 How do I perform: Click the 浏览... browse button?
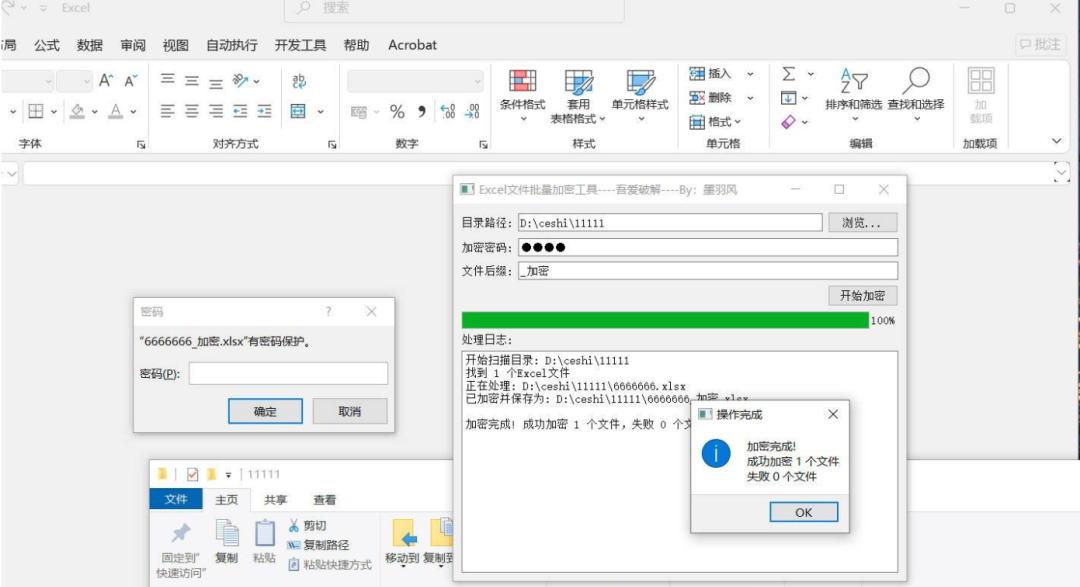tap(862, 223)
